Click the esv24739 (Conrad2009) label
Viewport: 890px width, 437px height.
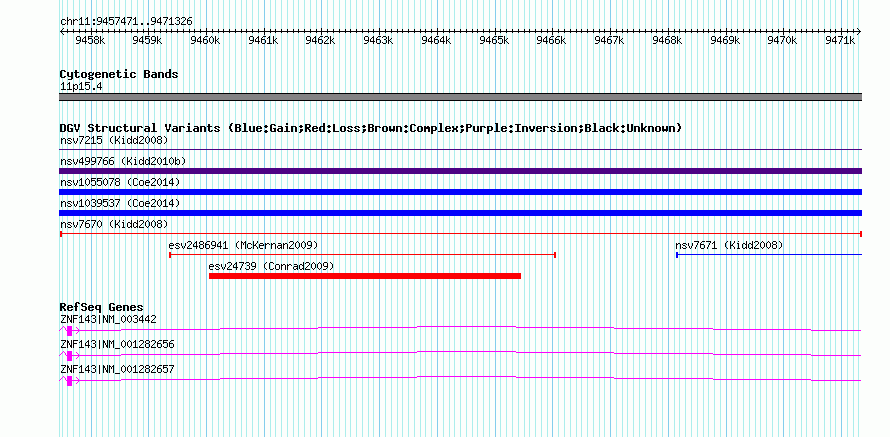271,266
